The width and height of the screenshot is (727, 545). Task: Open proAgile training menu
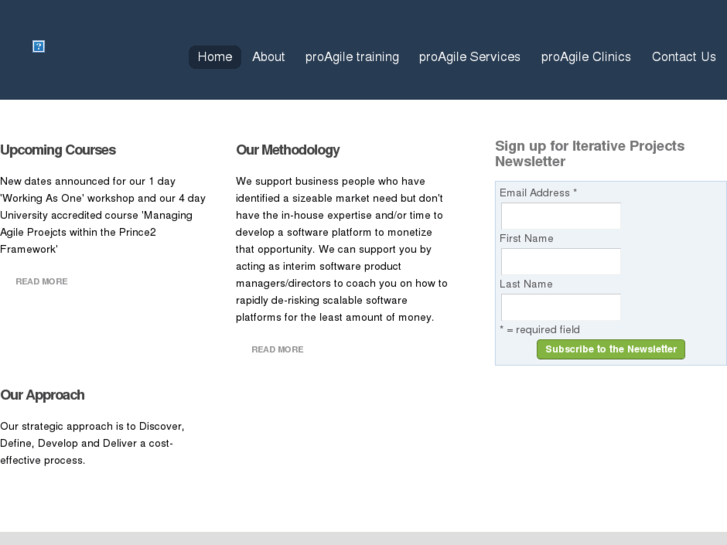point(352,57)
